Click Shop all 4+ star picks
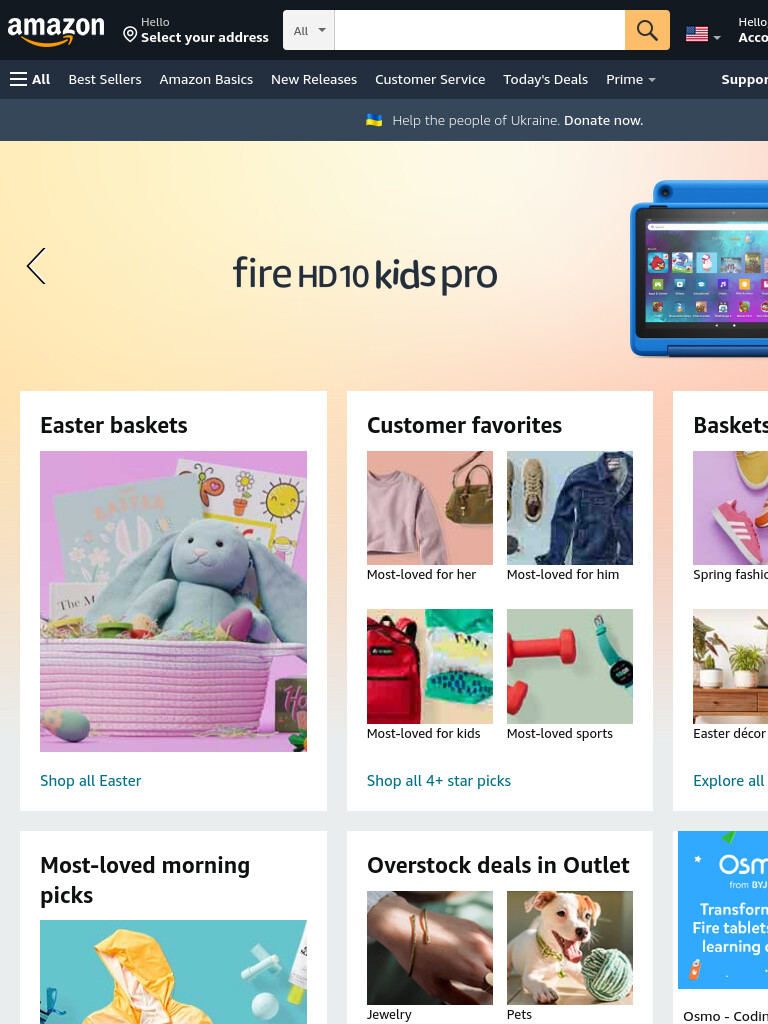 pos(439,780)
